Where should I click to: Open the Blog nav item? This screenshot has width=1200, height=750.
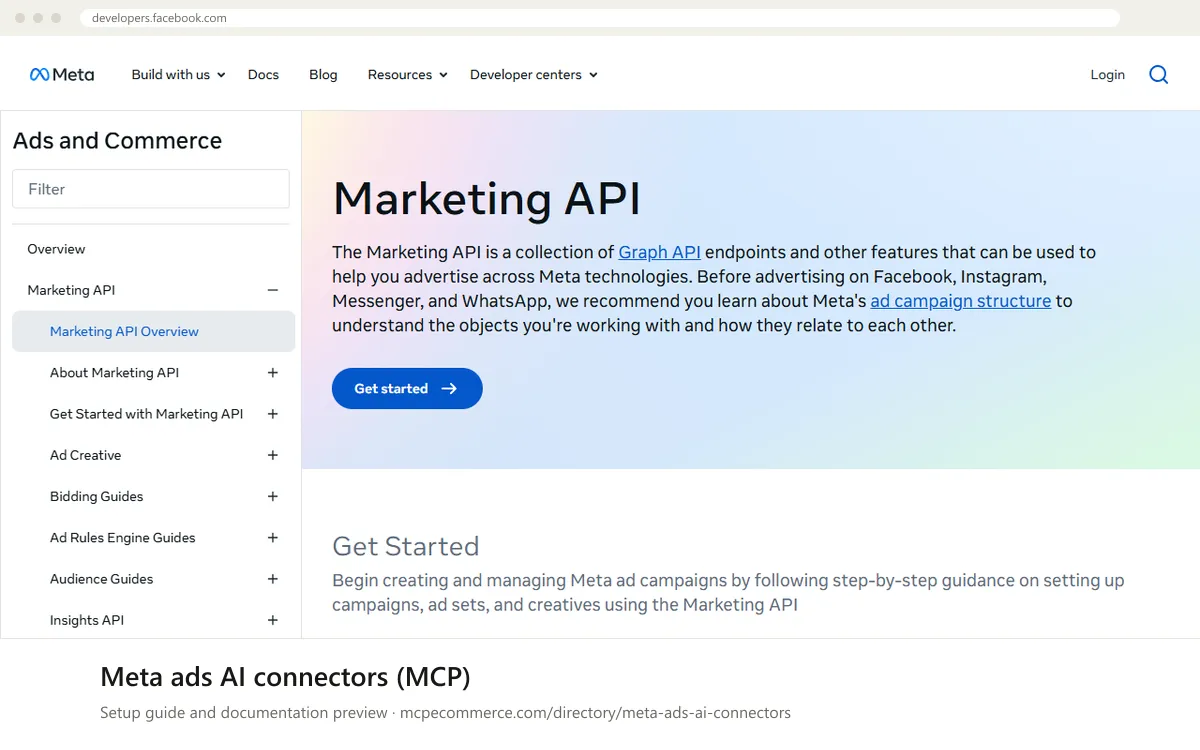pos(323,75)
